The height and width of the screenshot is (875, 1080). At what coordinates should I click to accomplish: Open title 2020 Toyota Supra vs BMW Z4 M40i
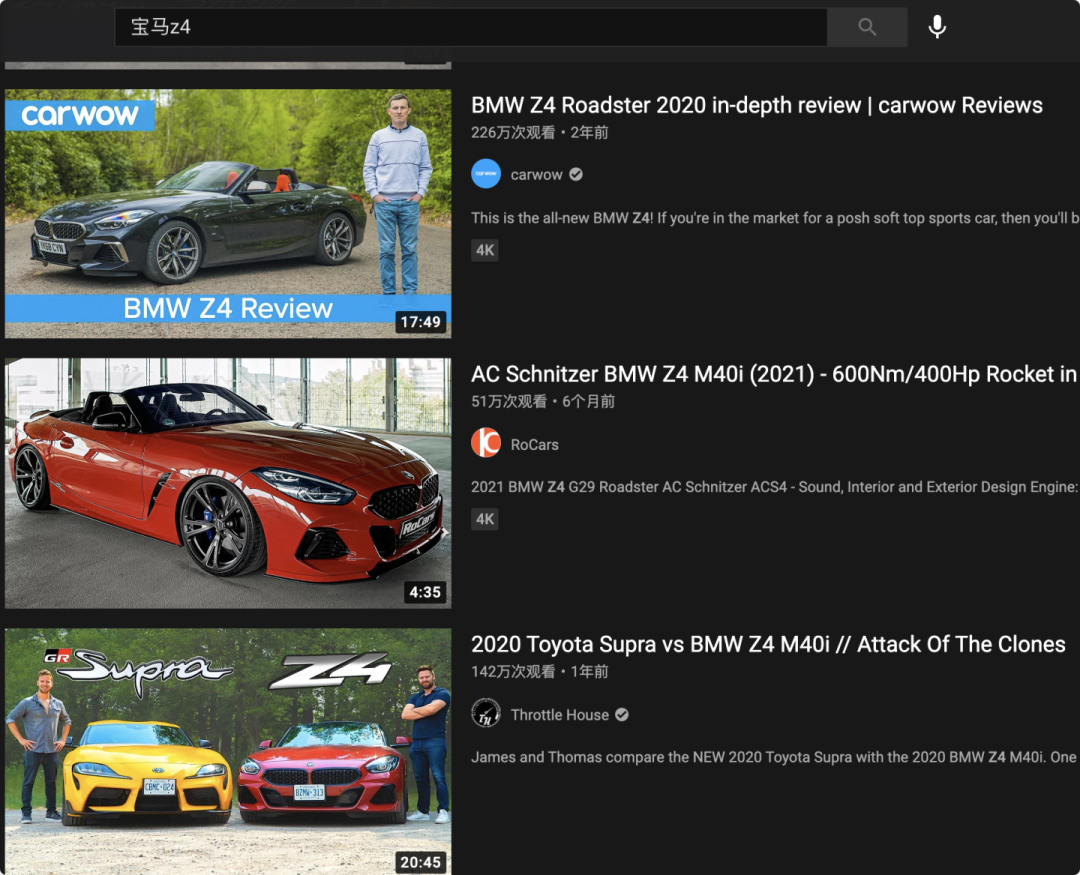point(768,644)
